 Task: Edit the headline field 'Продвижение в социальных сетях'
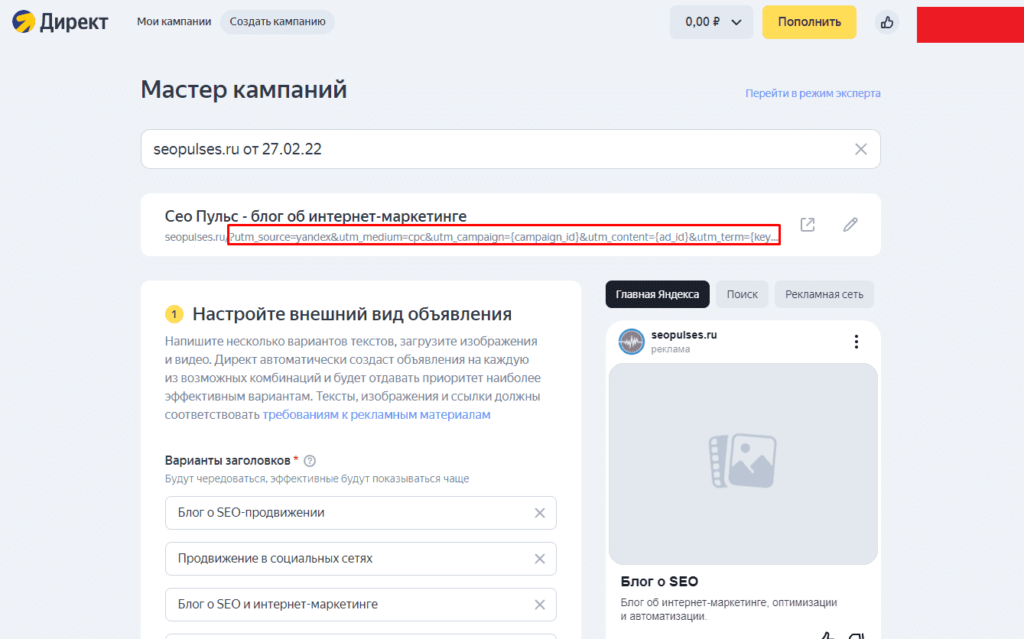360,559
